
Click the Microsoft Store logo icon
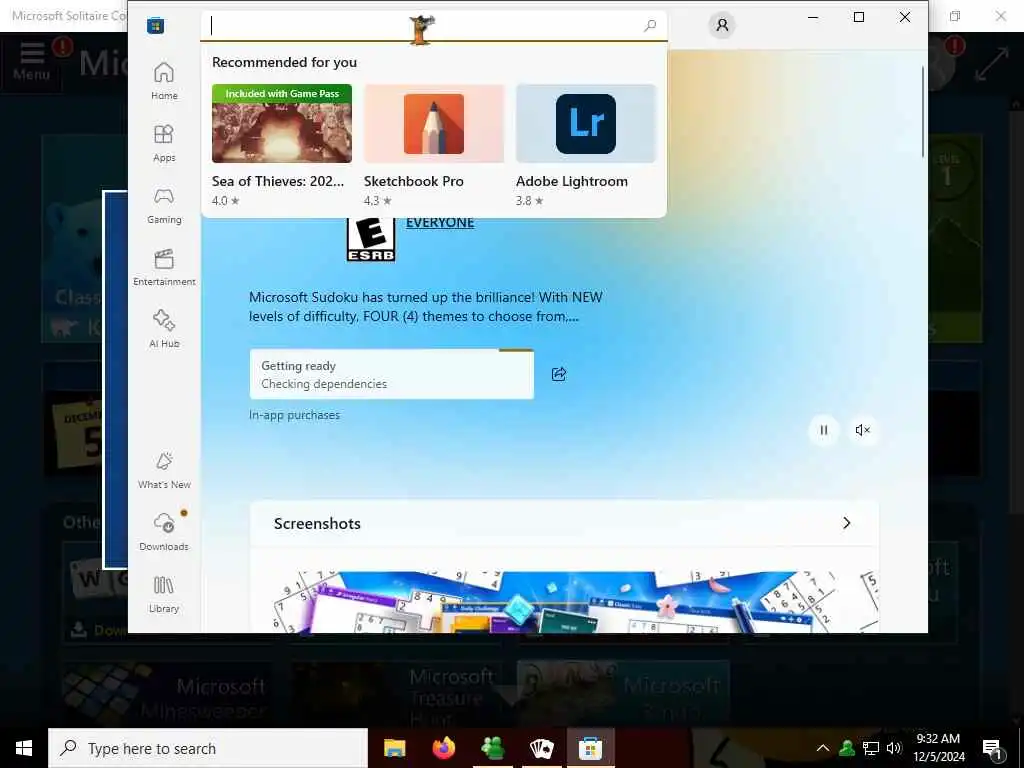(155, 25)
